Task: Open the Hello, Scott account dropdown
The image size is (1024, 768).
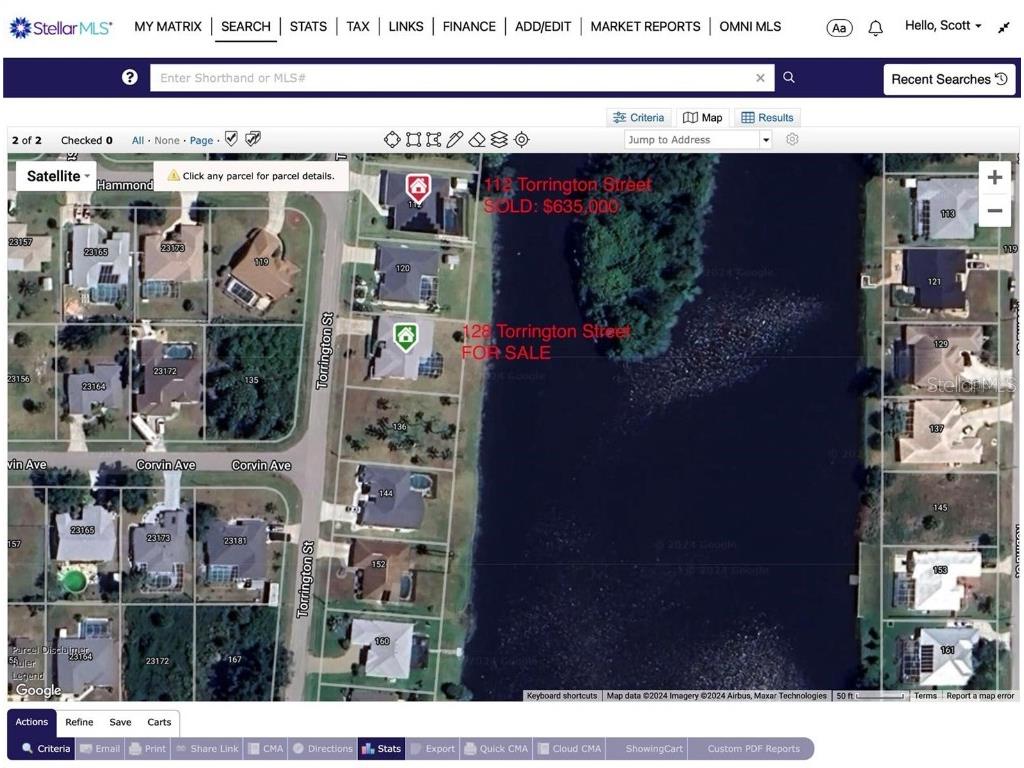Action: (x=941, y=25)
